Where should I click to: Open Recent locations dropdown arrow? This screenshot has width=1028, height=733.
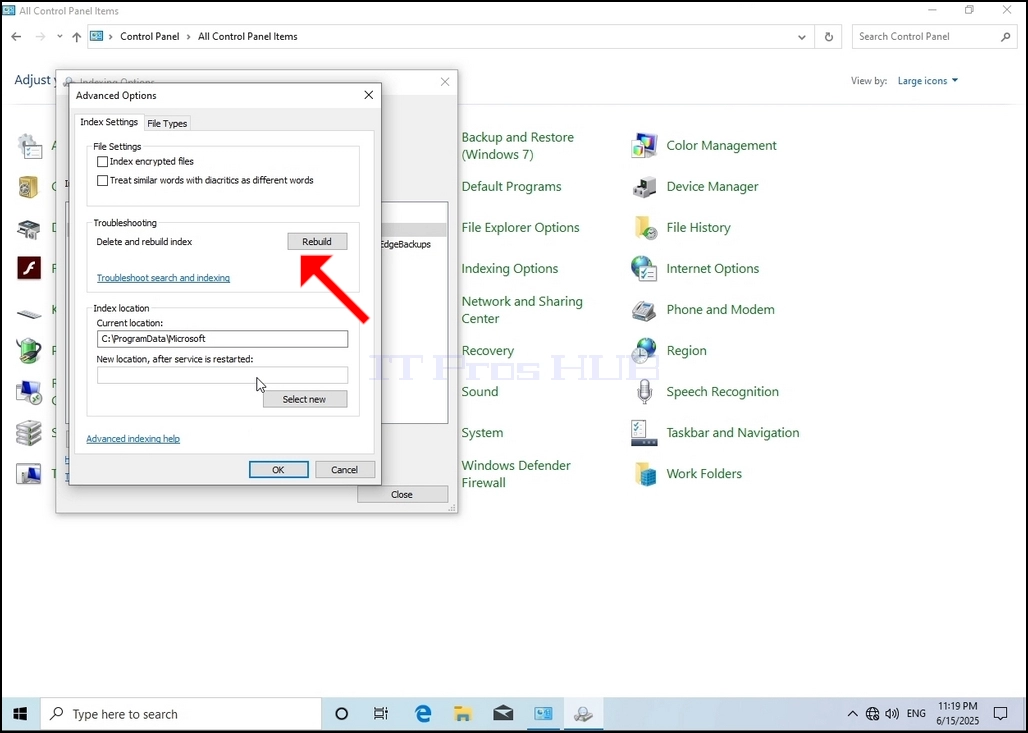click(x=60, y=37)
